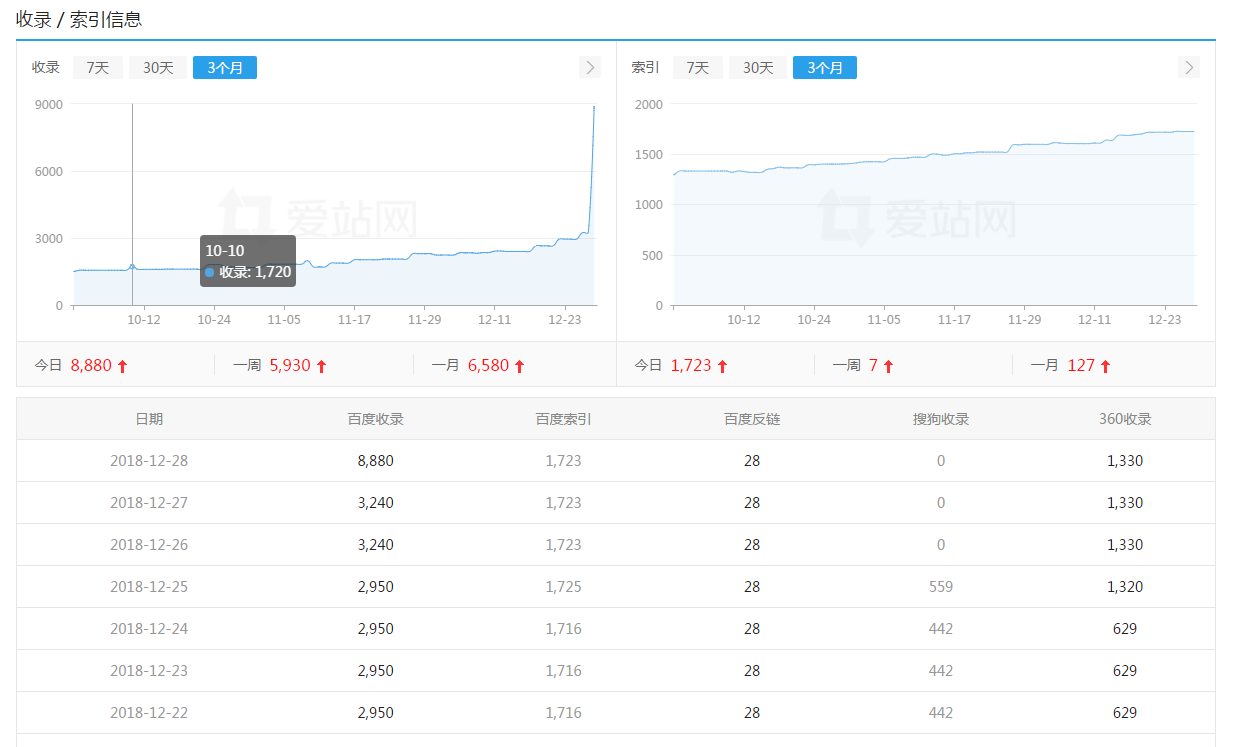
Task: Click 百度反链 value in 2018-12-25 row
Action: tap(752, 587)
